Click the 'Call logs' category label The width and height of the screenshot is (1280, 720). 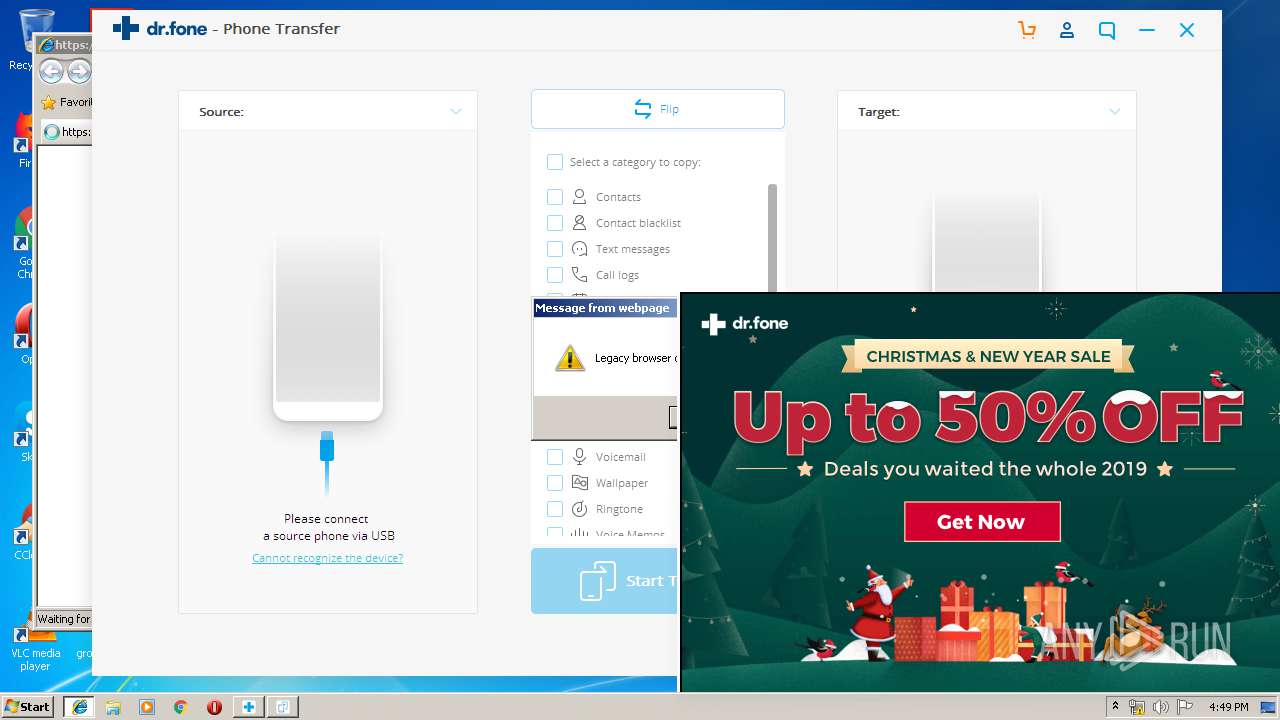(617, 275)
